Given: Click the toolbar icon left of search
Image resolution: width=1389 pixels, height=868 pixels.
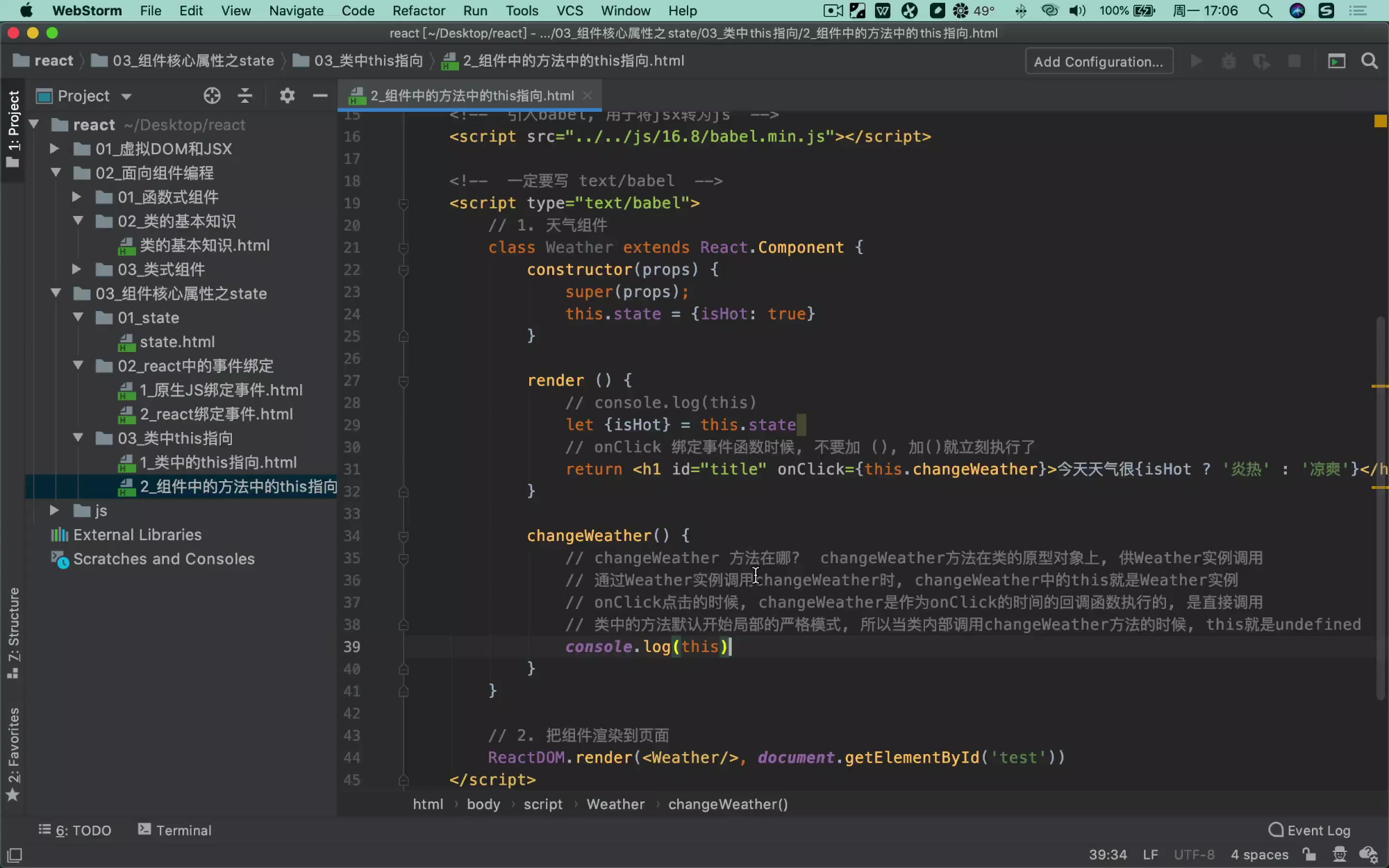Looking at the screenshot, I should (x=1336, y=61).
